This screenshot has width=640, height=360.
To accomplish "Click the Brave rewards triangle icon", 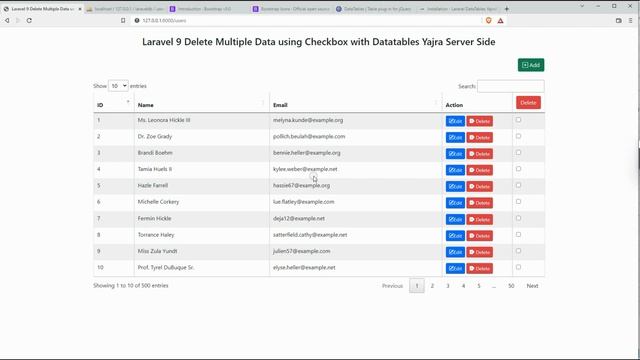I will (x=500, y=20).
